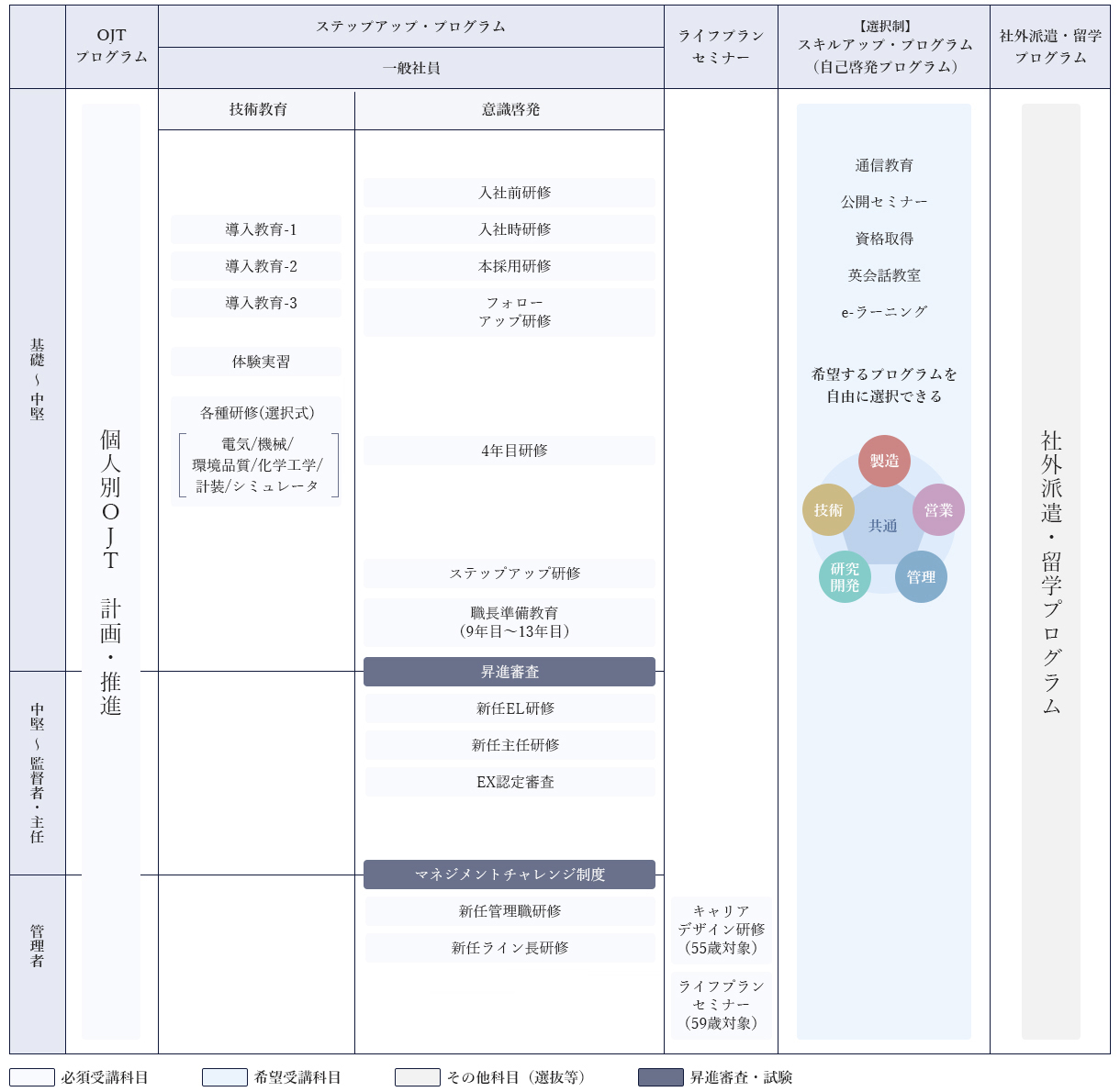Open the マネジメントチャレンジ制度 bar
1120x1092 pixels.
tap(510, 875)
